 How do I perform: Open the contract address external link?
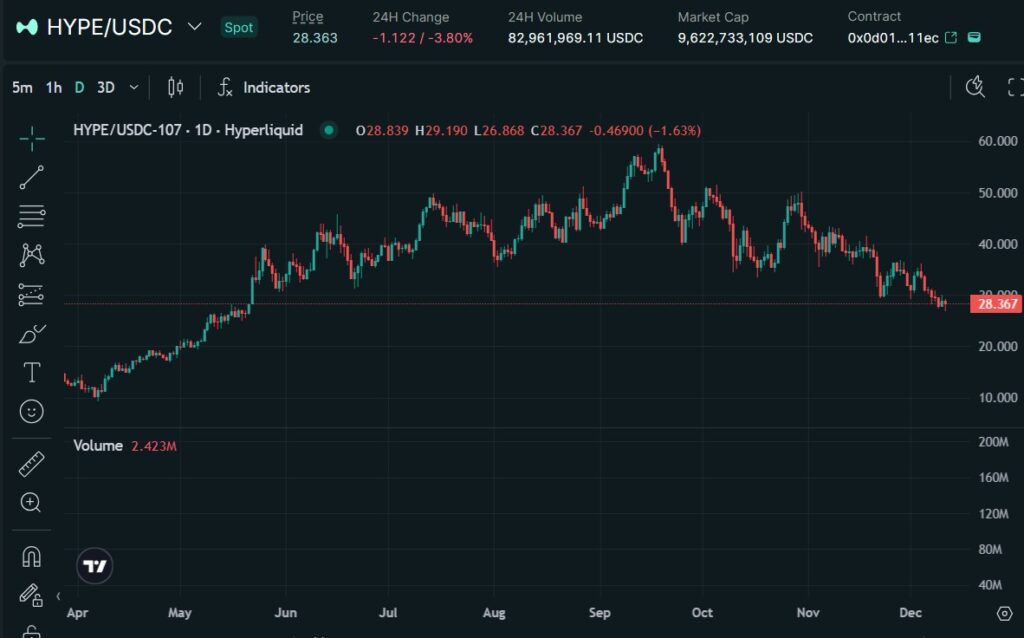[951, 38]
